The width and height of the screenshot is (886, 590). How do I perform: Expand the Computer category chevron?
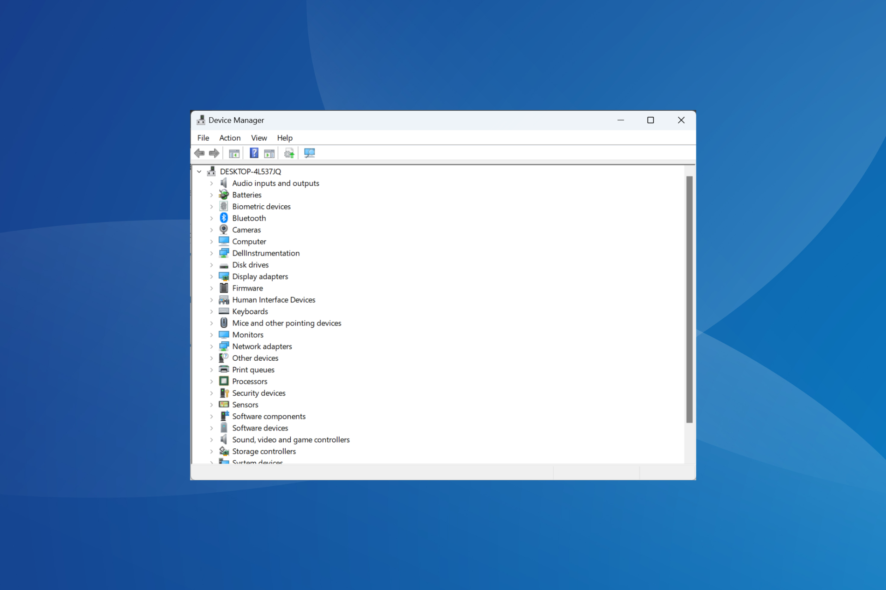[212, 241]
